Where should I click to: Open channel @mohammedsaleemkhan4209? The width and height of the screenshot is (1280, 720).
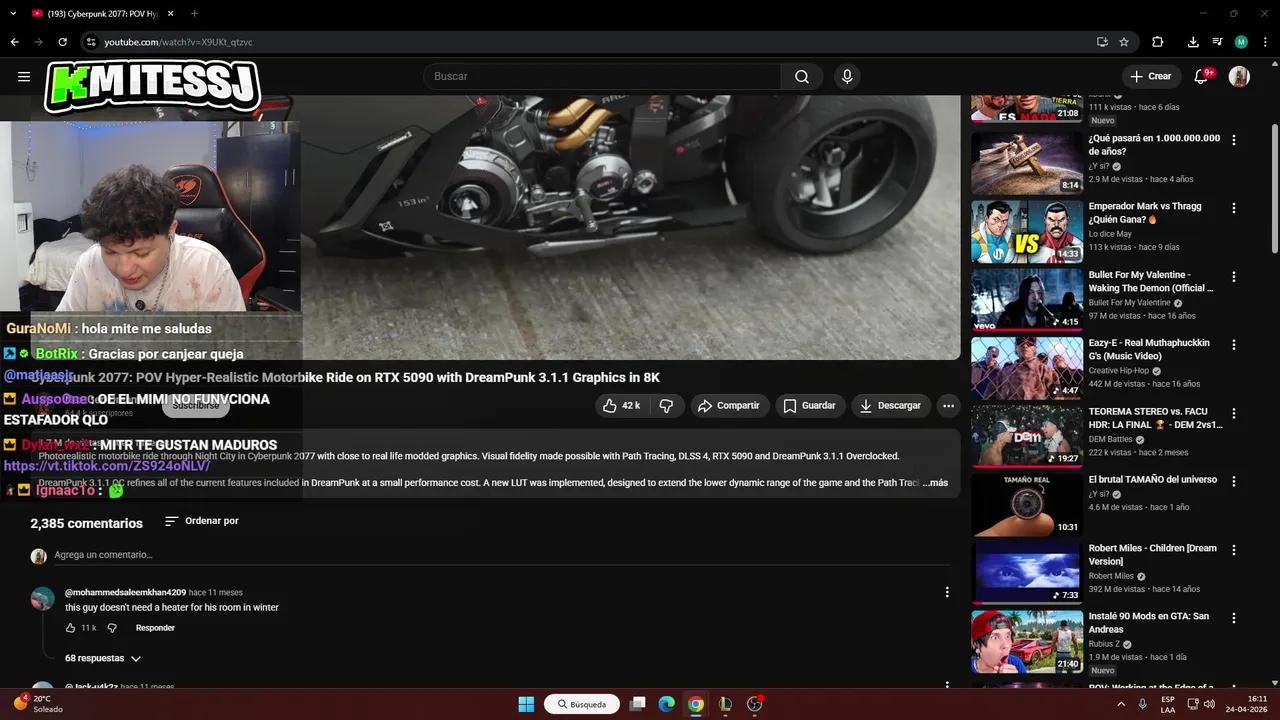click(x=125, y=592)
